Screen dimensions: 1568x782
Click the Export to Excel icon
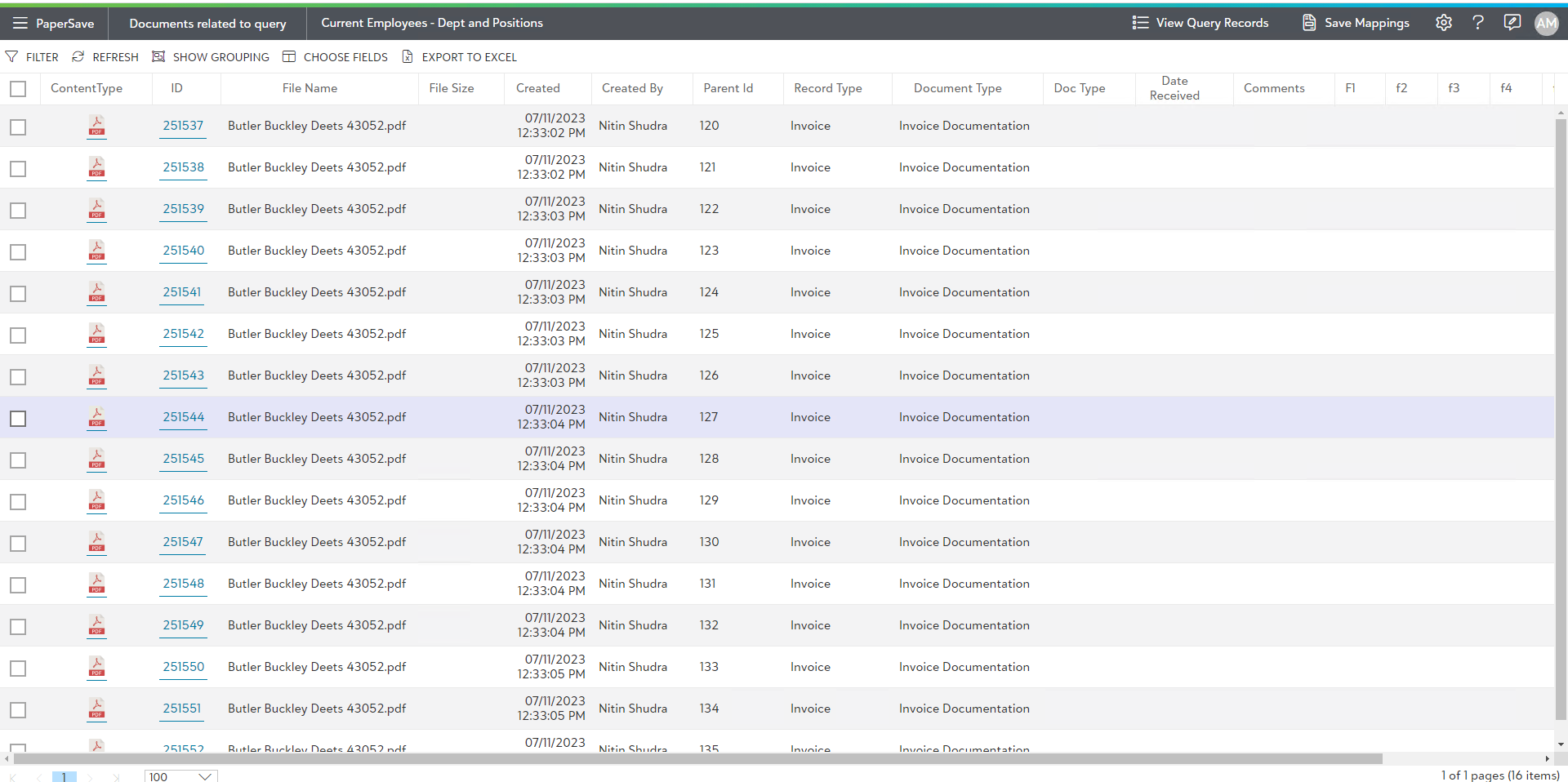(x=408, y=57)
